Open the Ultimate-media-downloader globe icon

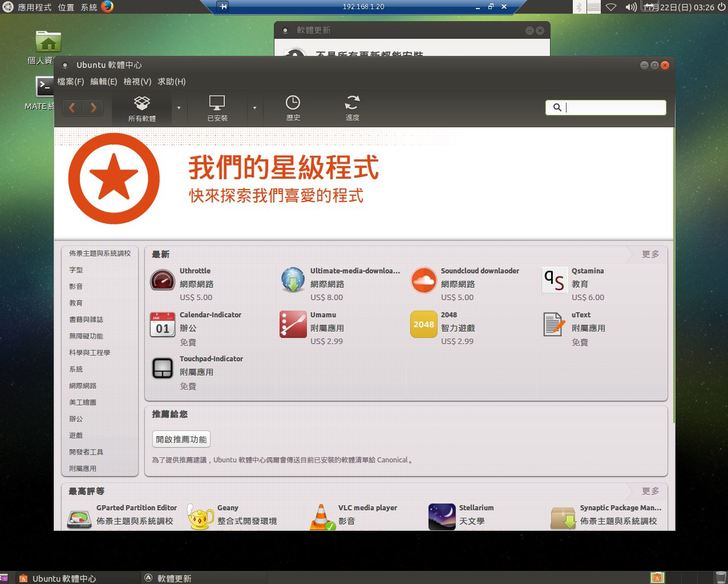click(293, 280)
